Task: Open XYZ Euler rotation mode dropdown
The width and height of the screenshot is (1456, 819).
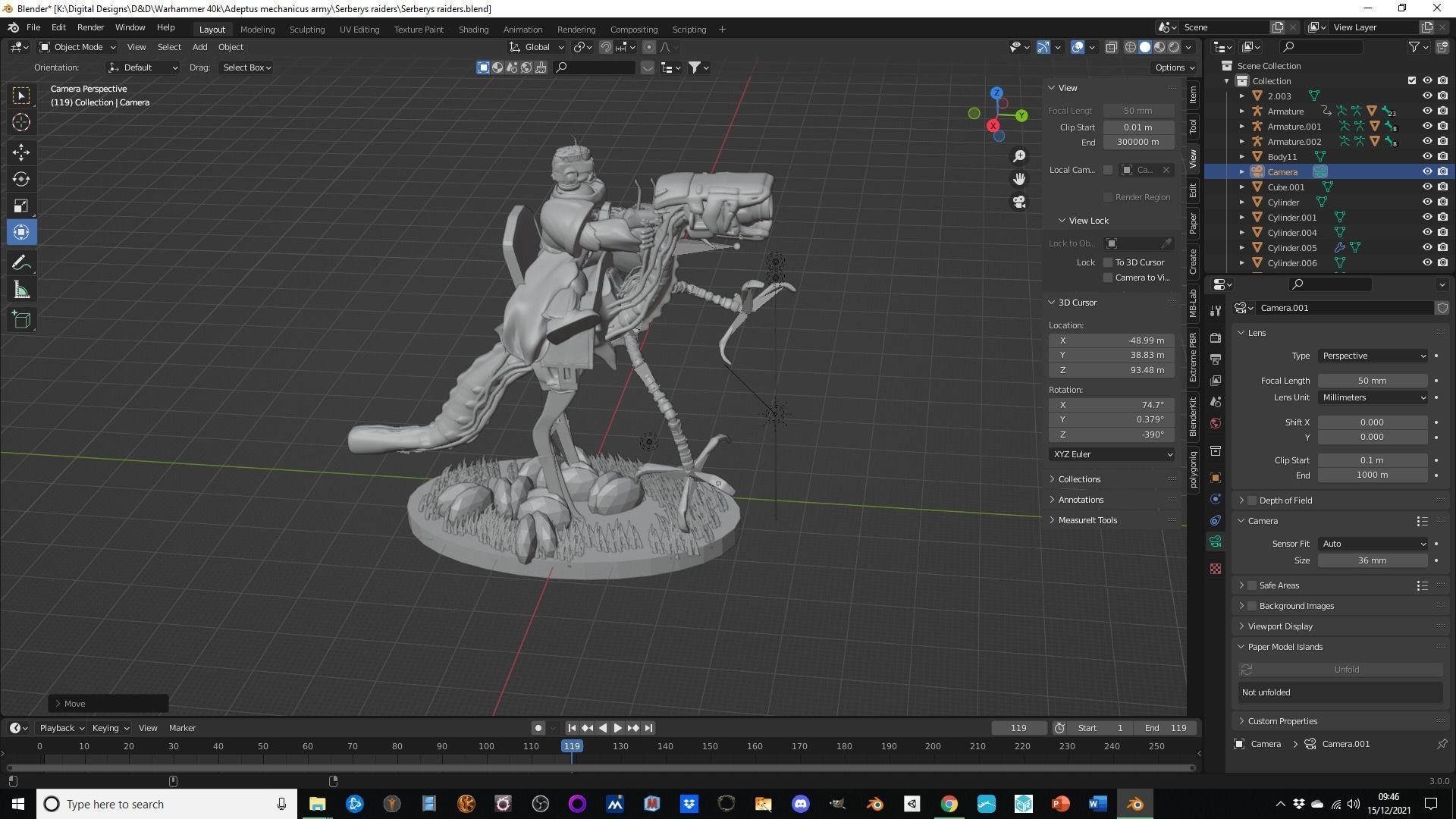Action: pyautogui.click(x=1112, y=454)
